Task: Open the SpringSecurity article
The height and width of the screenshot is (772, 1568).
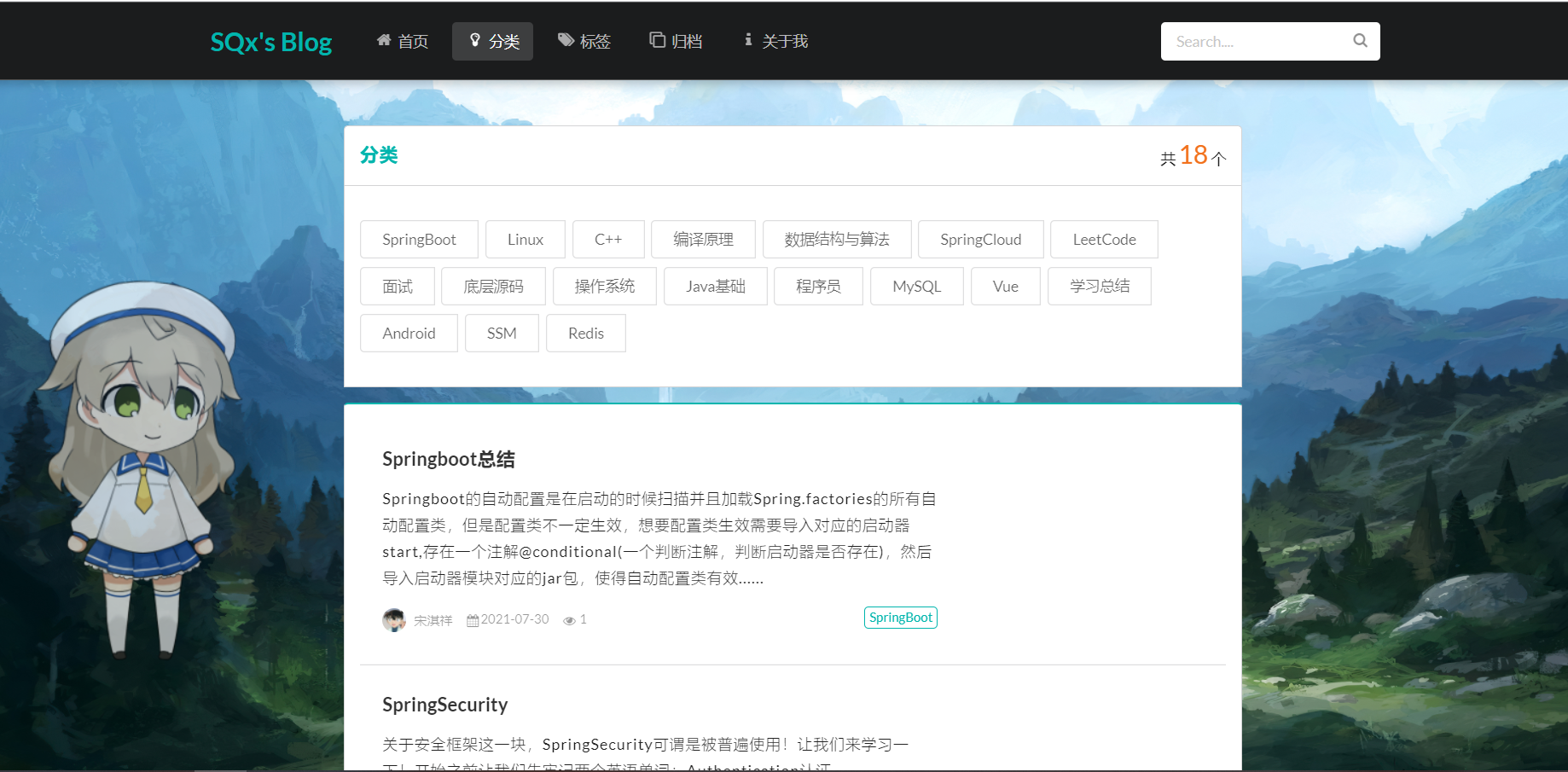Action: [444, 704]
